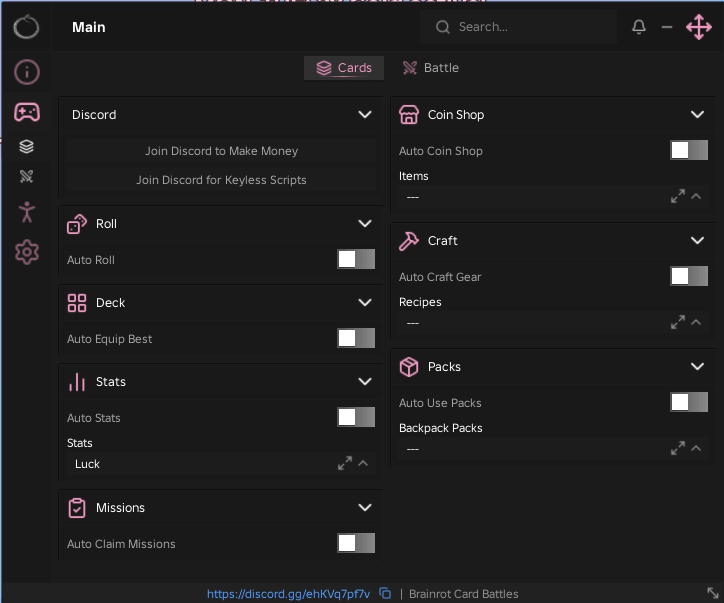This screenshot has width=724, height=603.
Task: Toggle Auto Coin Shop switch
Action: (x=688, y=150)
